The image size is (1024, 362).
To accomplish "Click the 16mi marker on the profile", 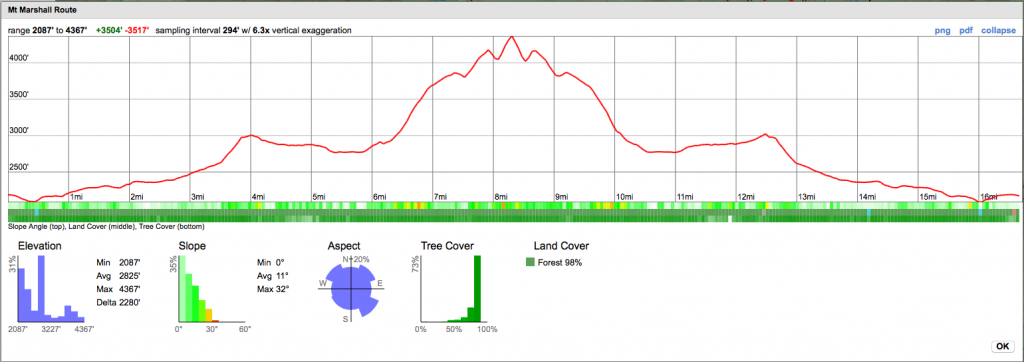I will click(989, 197).
